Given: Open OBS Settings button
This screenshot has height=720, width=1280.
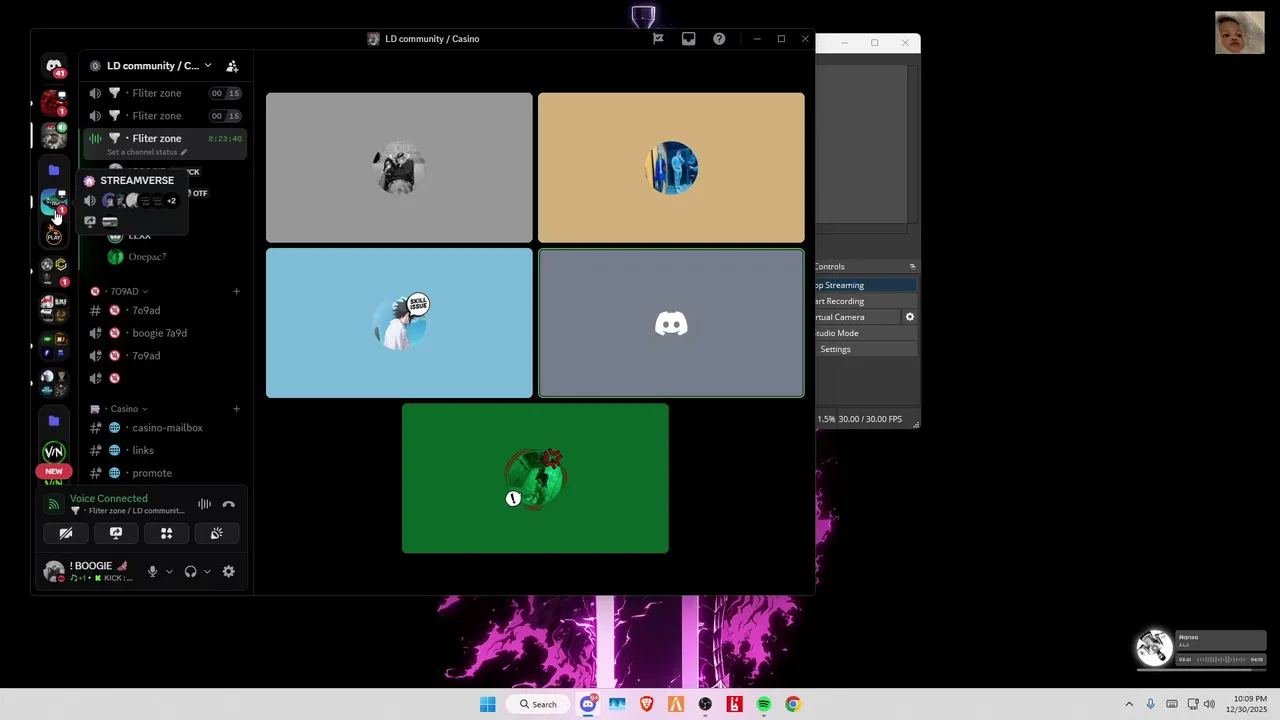Looking at the screenshot, I should pos(866,349).
